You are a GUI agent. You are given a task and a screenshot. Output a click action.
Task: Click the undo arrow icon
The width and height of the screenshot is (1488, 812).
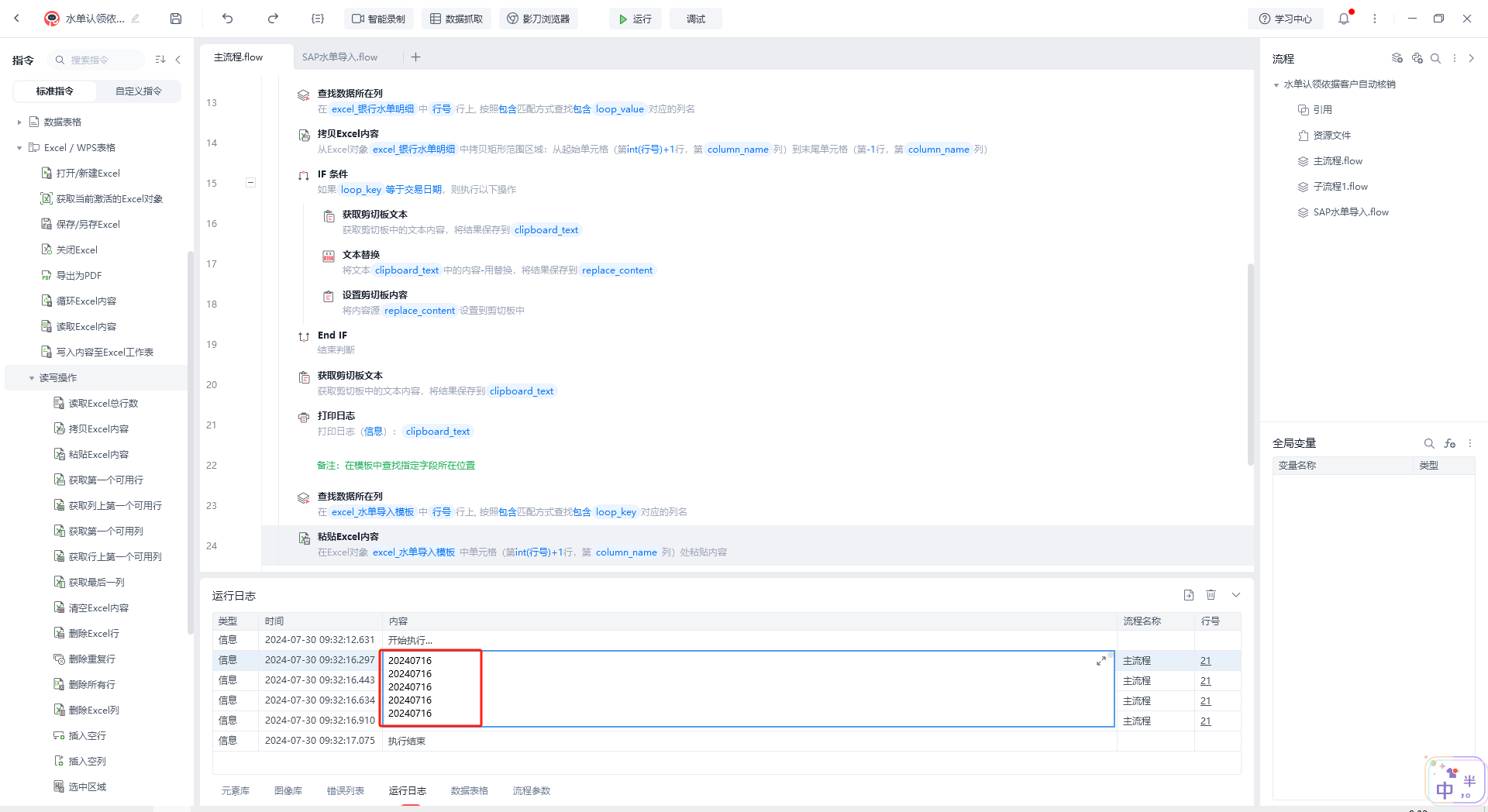point(227,19)
